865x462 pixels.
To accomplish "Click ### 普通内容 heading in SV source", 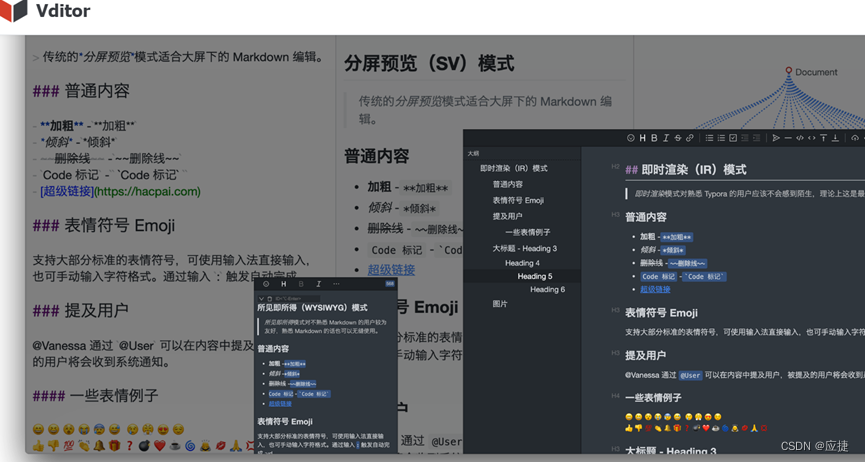I will (x=81, y=91).
